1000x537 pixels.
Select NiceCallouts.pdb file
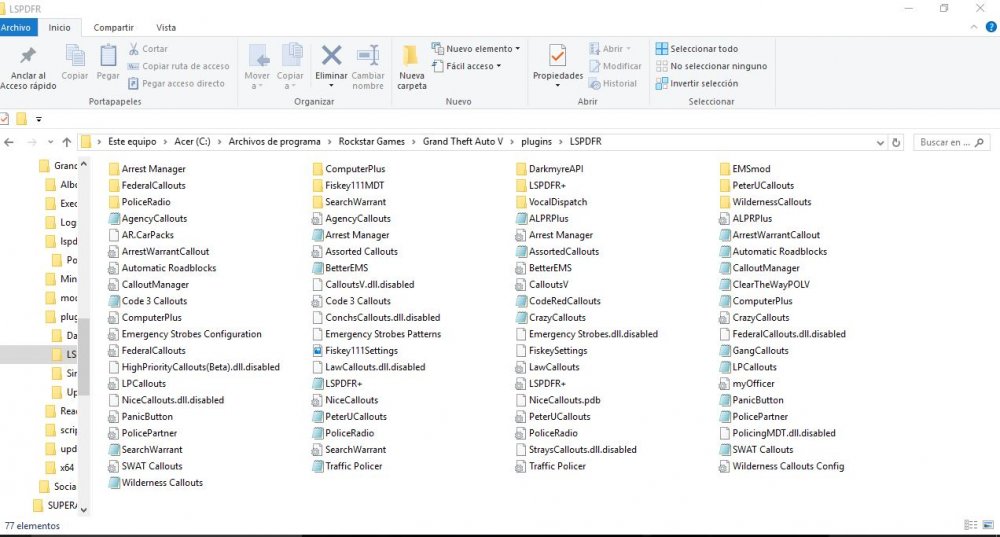pyautogui.click(x=558, y=400)
